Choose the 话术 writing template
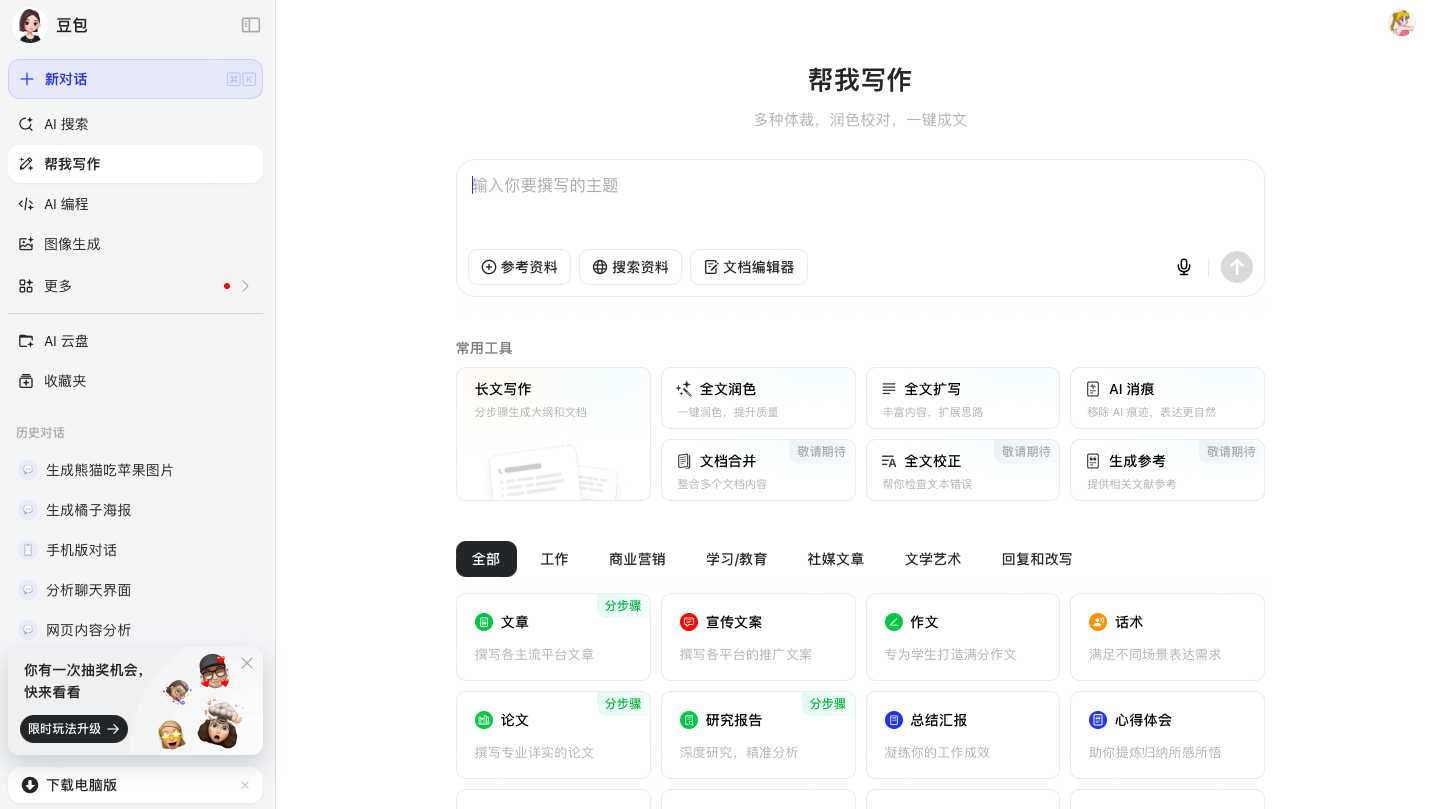The width and height of the screenshot is (1435, 809). click(x=1167, y=637)
